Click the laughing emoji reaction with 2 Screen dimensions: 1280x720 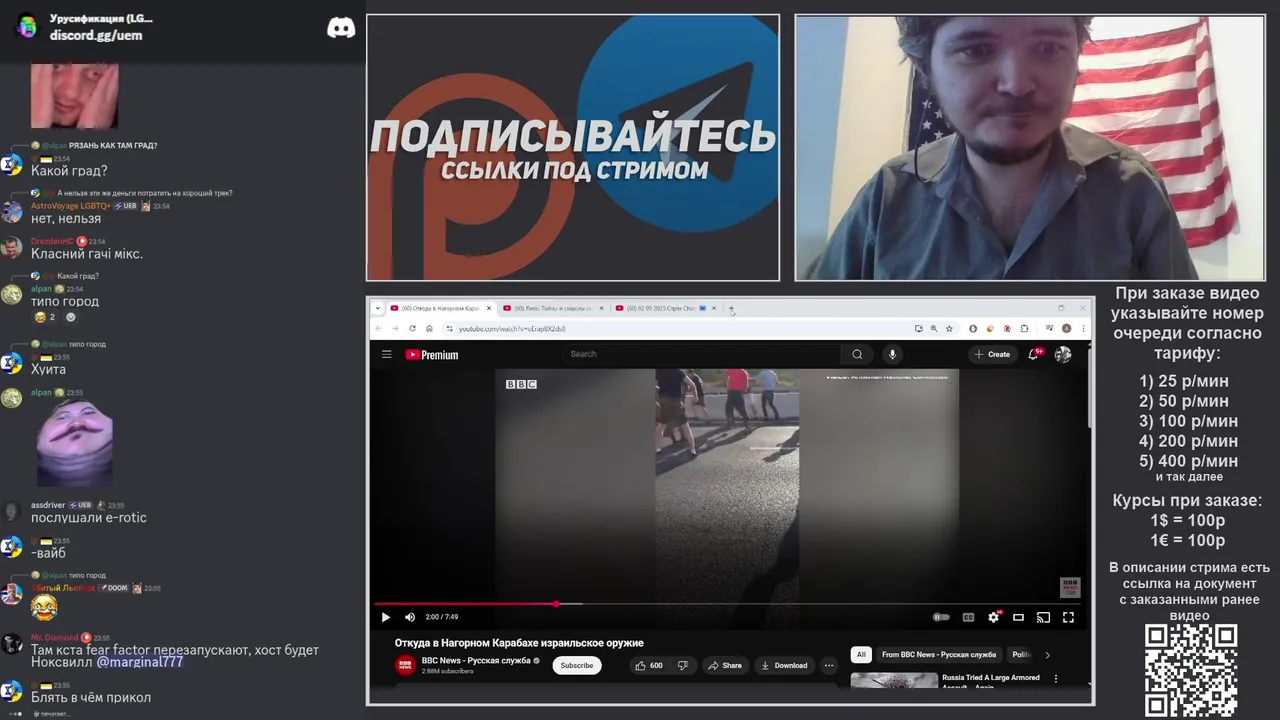45,317
